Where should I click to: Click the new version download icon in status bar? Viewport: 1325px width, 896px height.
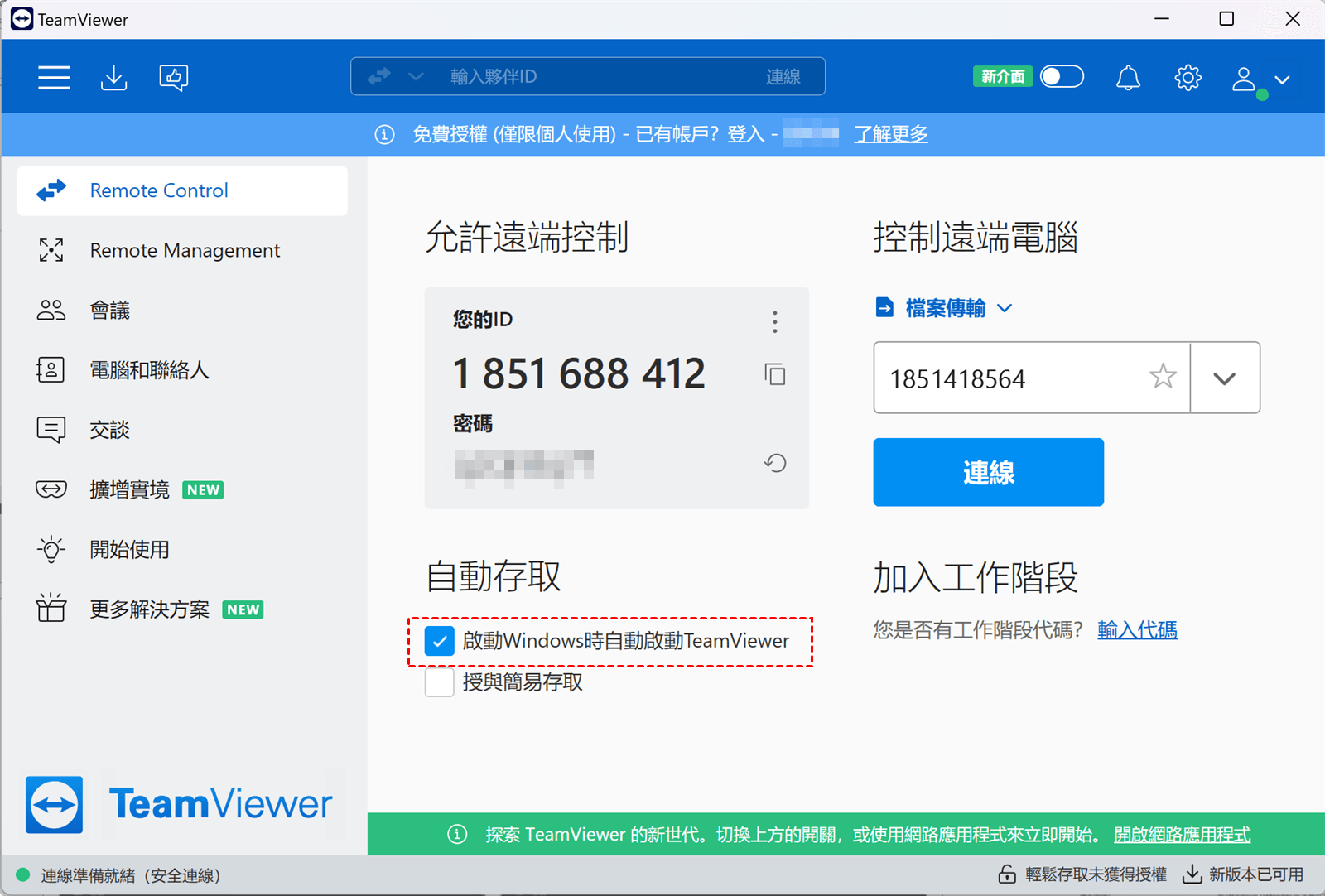point(1192,874)
